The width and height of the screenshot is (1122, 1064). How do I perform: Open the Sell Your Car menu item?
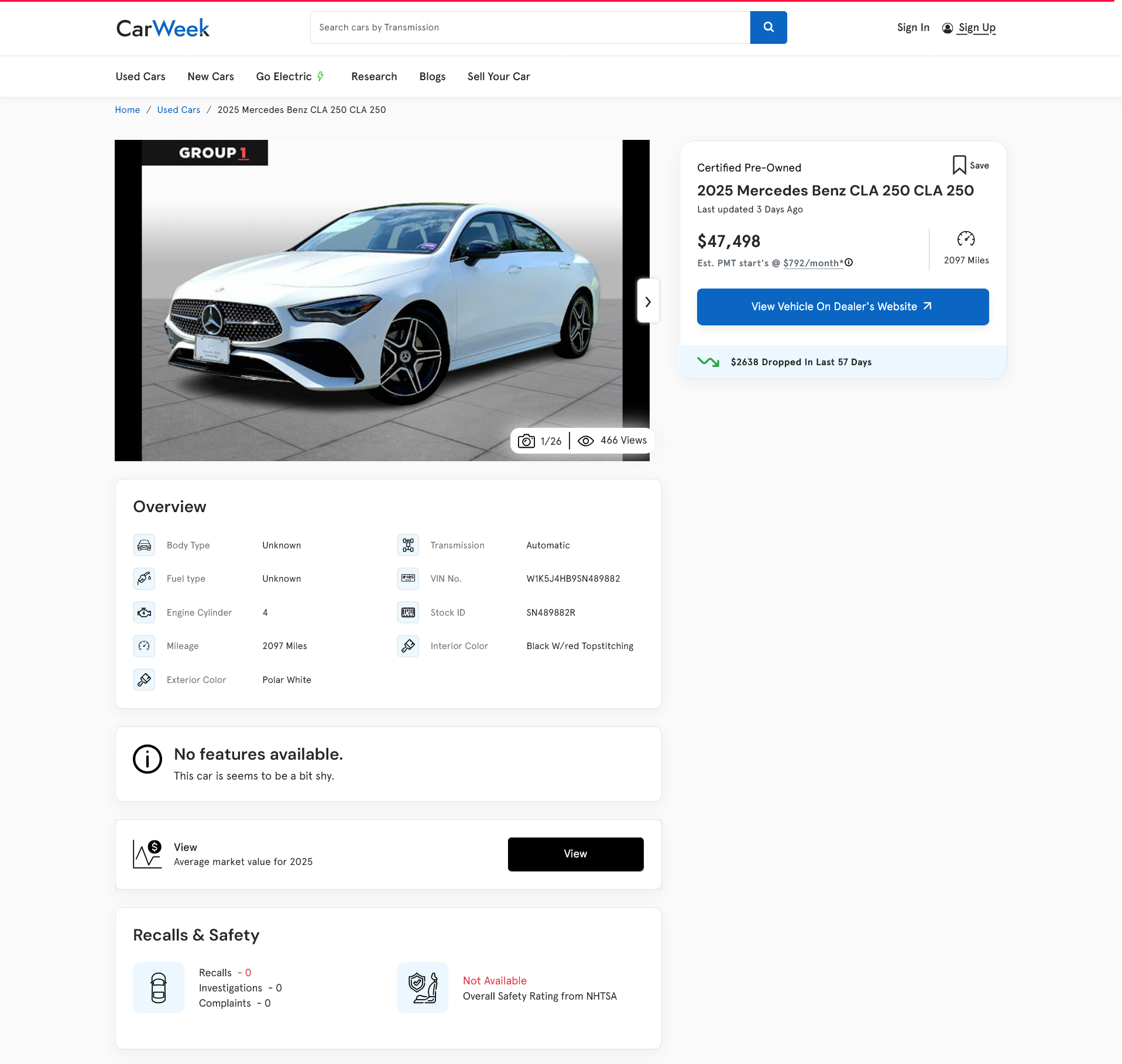pos(499,77)
